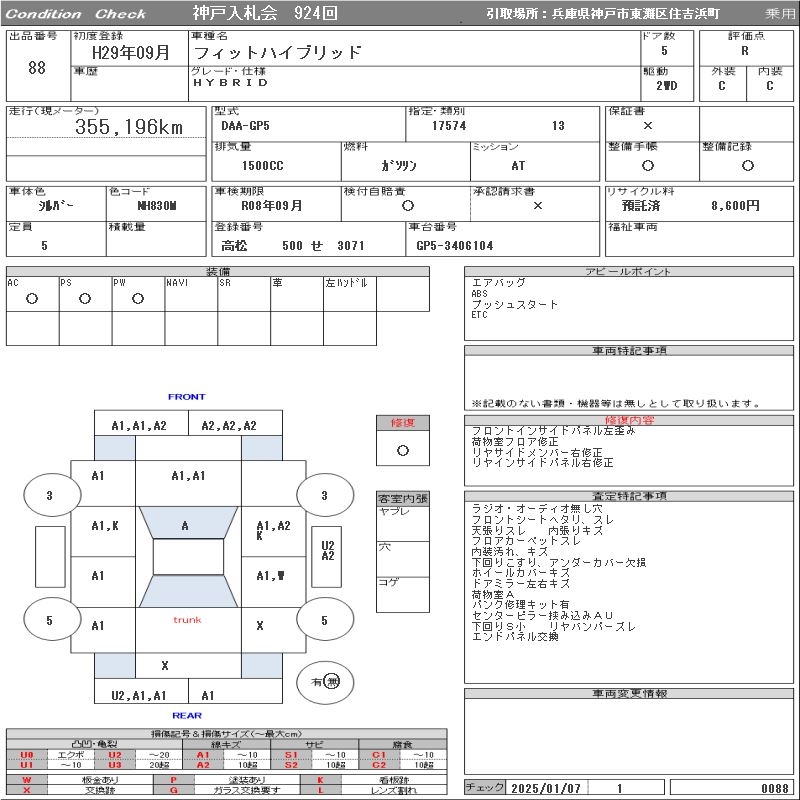Select the × mark under 保証書
Screen dimensions: 800x800
tap(647, 125)
